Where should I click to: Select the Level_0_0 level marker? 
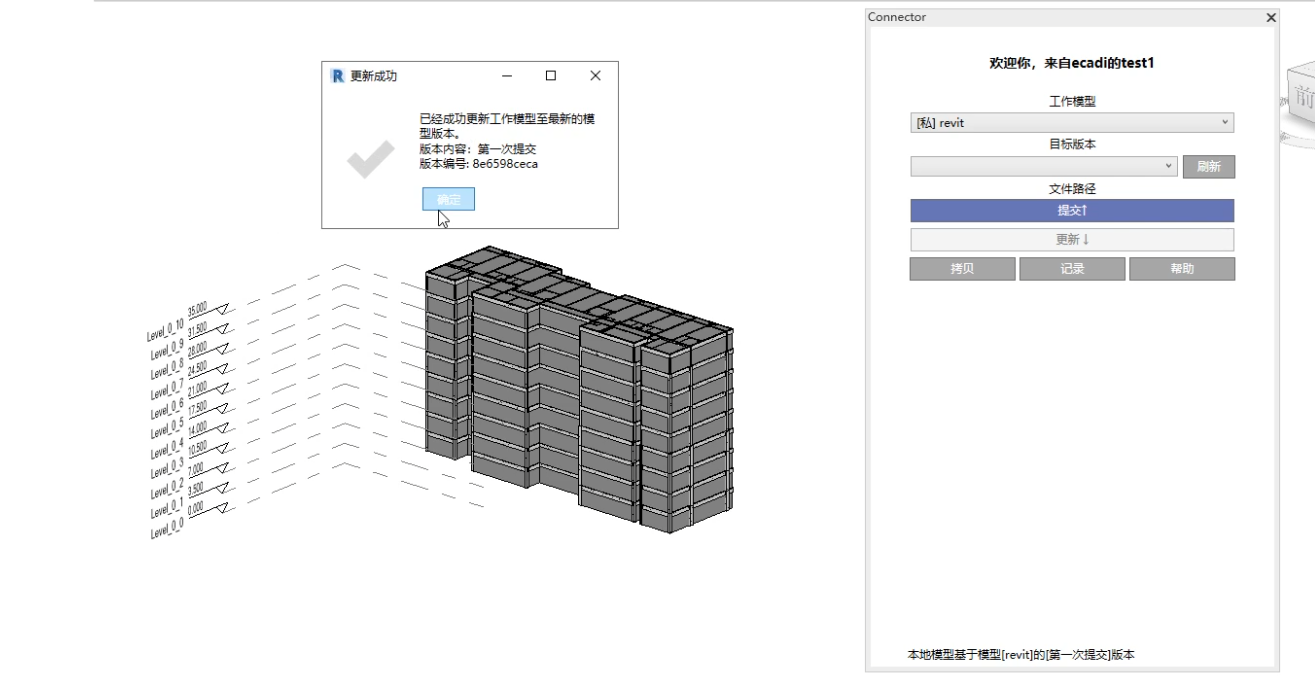167,527
